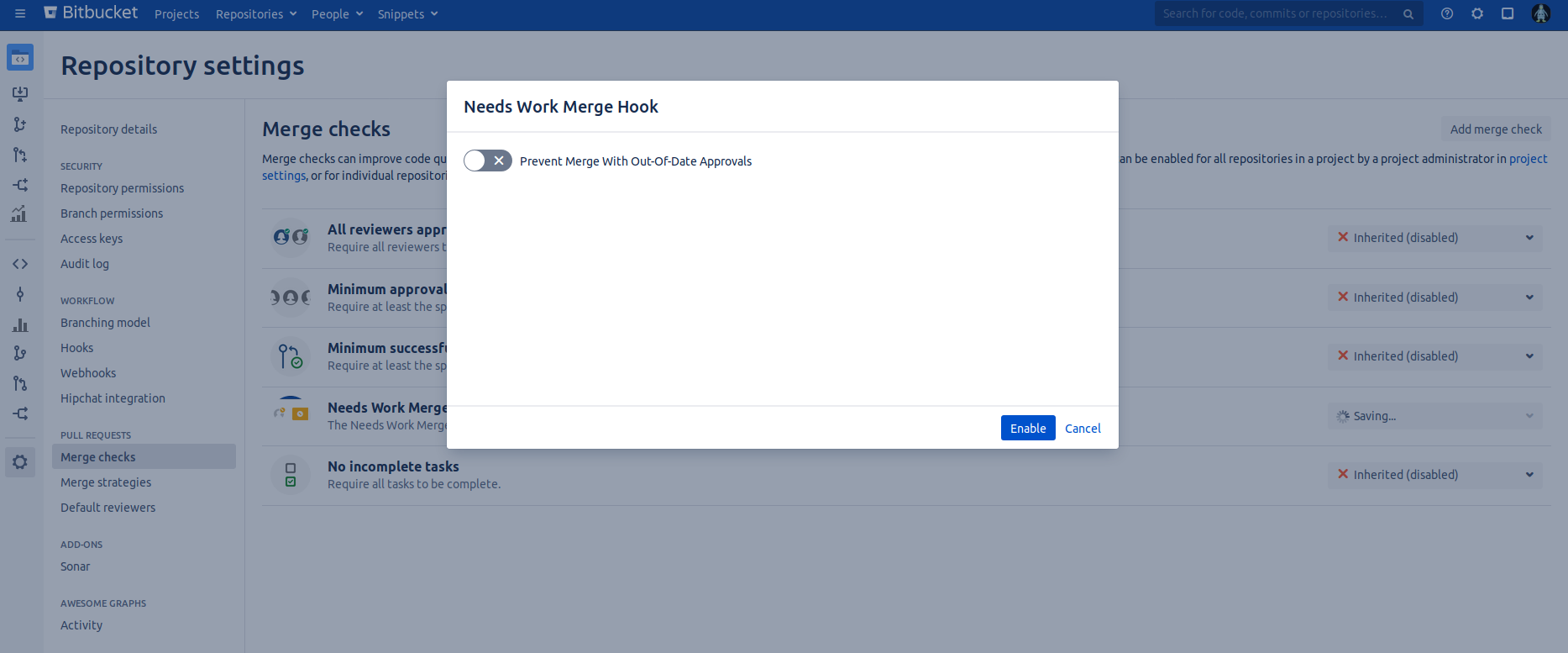This screenshot has height=653, width=1568.
Task: Open the Administration gear icon in header
Action: pos(1477,13)
